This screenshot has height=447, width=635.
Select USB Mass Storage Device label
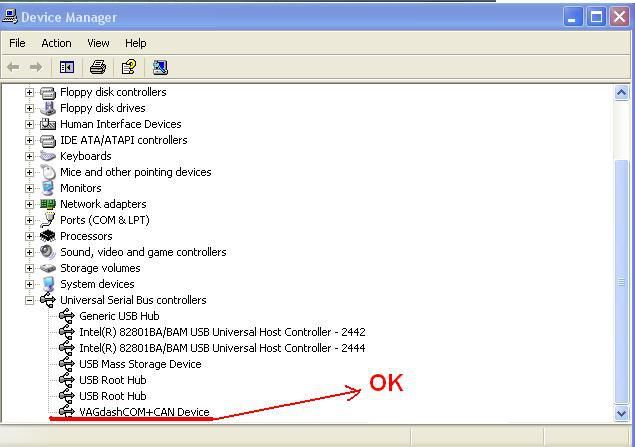coord(140,364)
